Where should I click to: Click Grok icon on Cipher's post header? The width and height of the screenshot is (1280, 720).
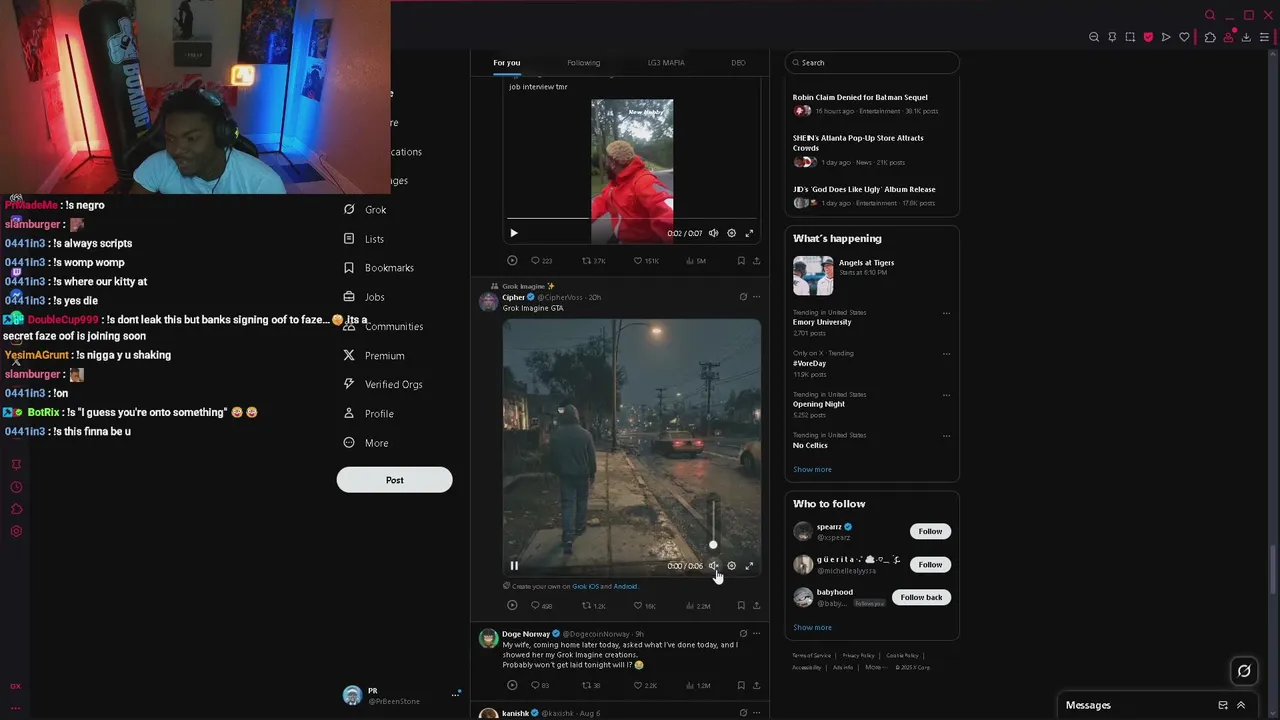(742, 297)
